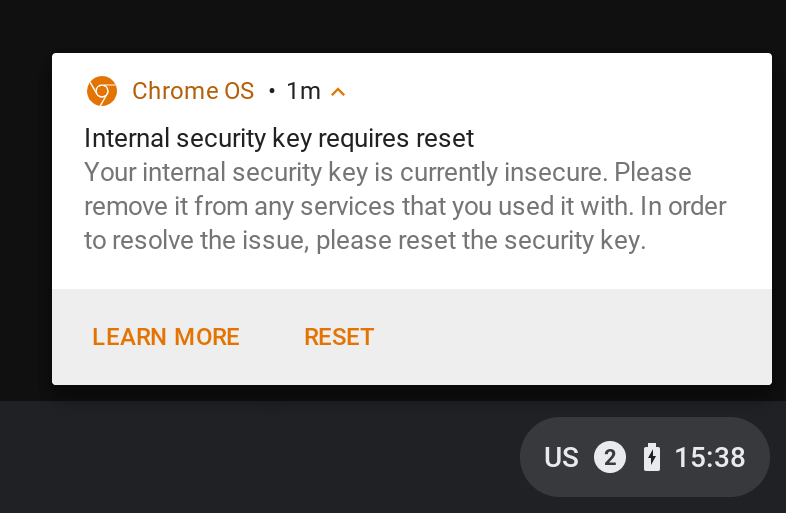The width and height of the screenshot is (786, 513).
Task: Click the "Internal security key requires reset" title
Action: click(279, 138)
